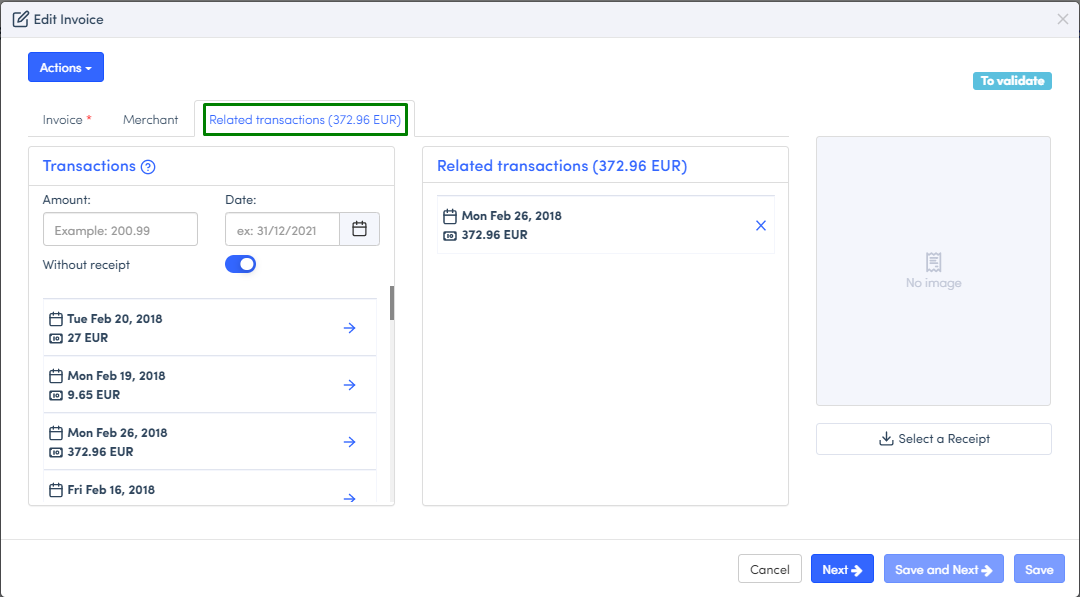Click arrow beside Fri Feb 16 transaction
1080x597 pixels.
point(349,497)
